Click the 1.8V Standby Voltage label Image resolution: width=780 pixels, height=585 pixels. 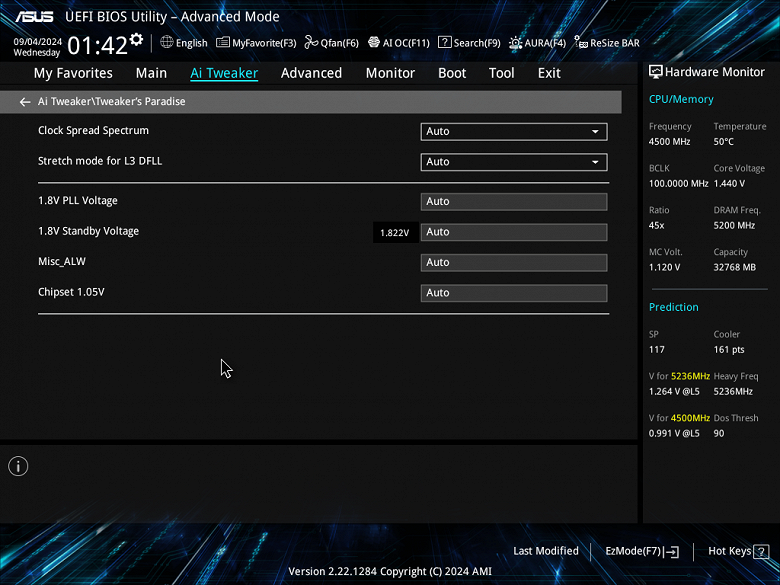coord(89,231)
